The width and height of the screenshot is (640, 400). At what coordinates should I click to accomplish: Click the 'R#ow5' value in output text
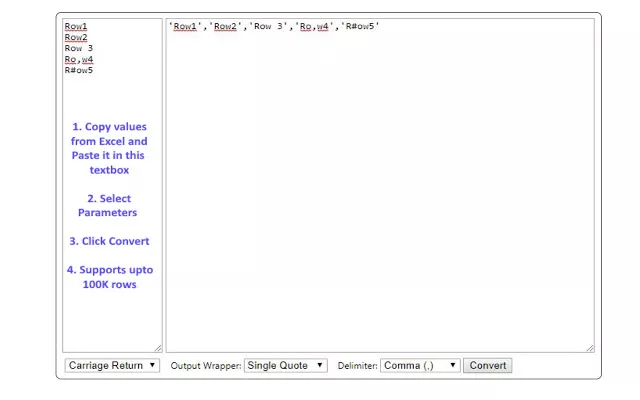click(360, 26)
